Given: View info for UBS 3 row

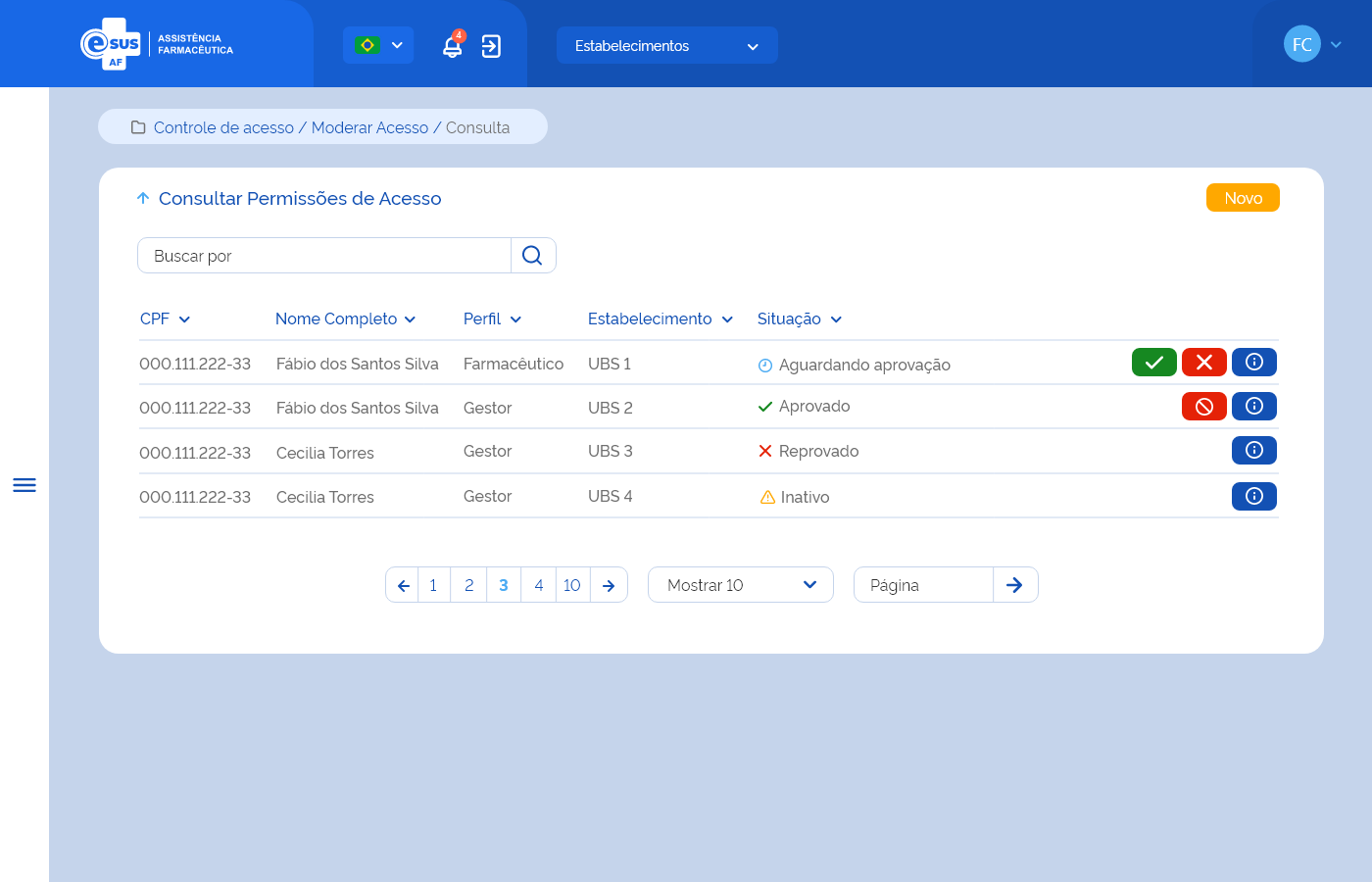Looking at the screenshot, I should tap(1254, 451).
